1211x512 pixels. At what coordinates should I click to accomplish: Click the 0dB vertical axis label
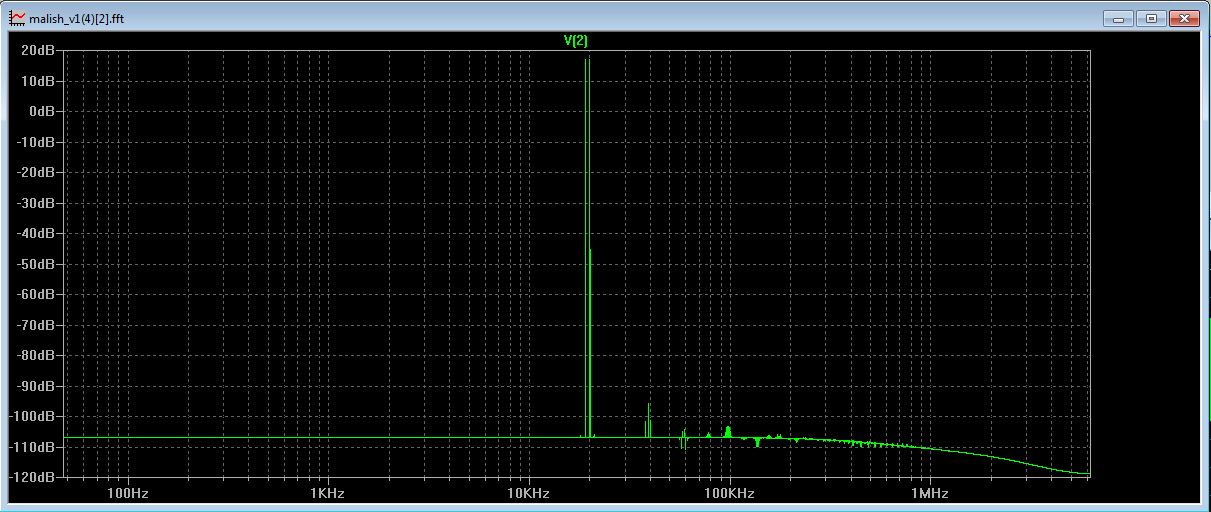pos(44,111)
